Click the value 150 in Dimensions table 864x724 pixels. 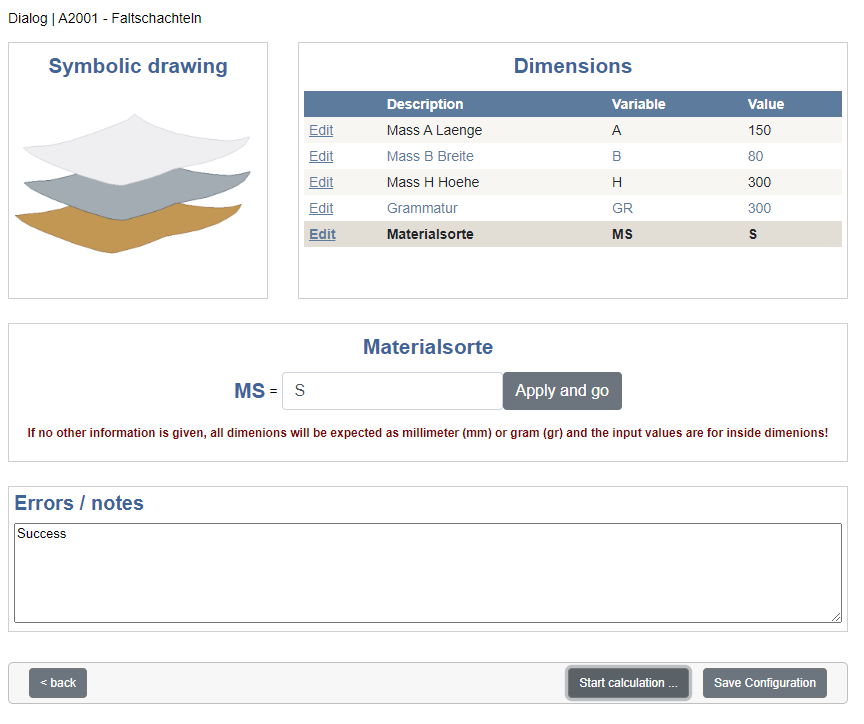pos(759,131)
